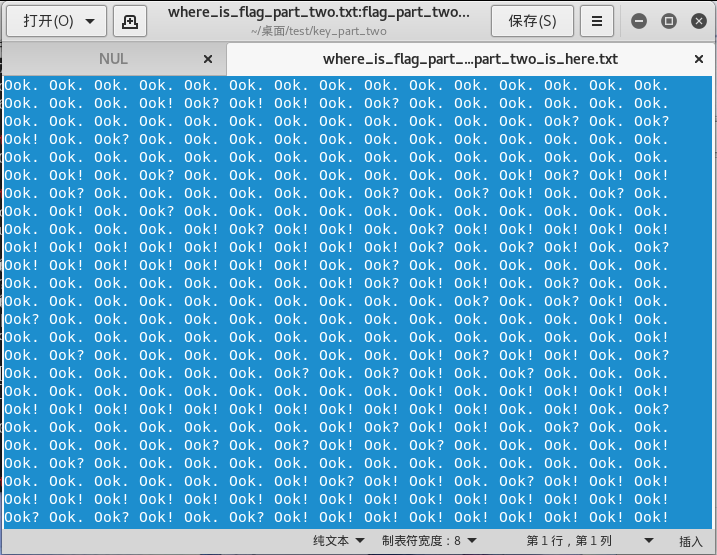
Task: Click the 第 1 行，第 1 列 position indicator
Action: [x=569, y=541]
